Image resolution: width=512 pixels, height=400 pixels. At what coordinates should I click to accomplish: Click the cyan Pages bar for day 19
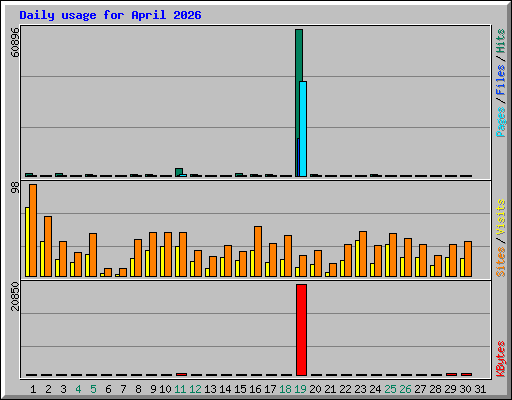click(x=303, y=129)
